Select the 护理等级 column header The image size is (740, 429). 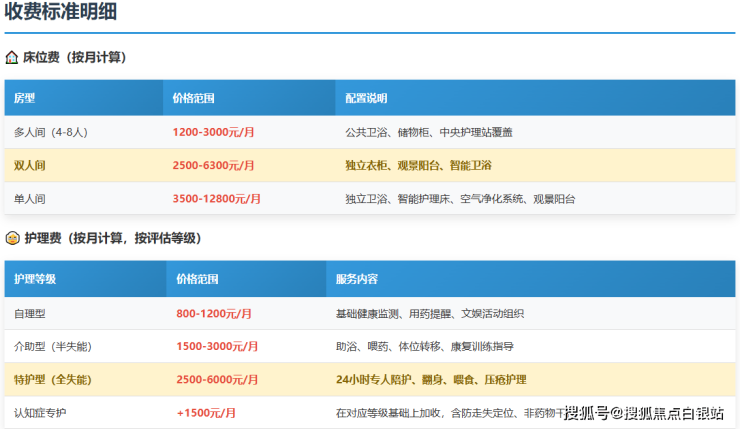tap(35, 279)
